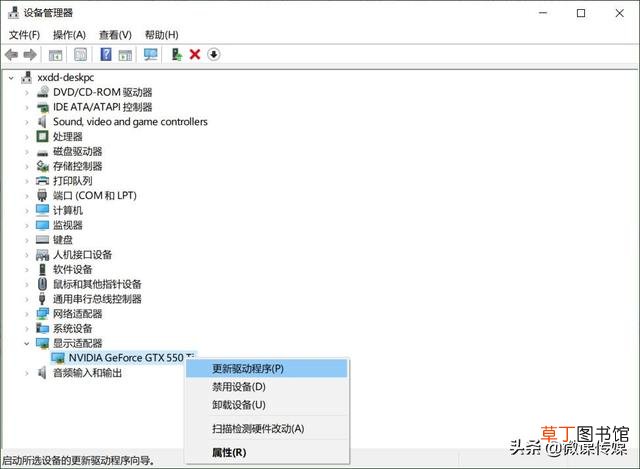Show/hide console tree toolbar icon

55,55
